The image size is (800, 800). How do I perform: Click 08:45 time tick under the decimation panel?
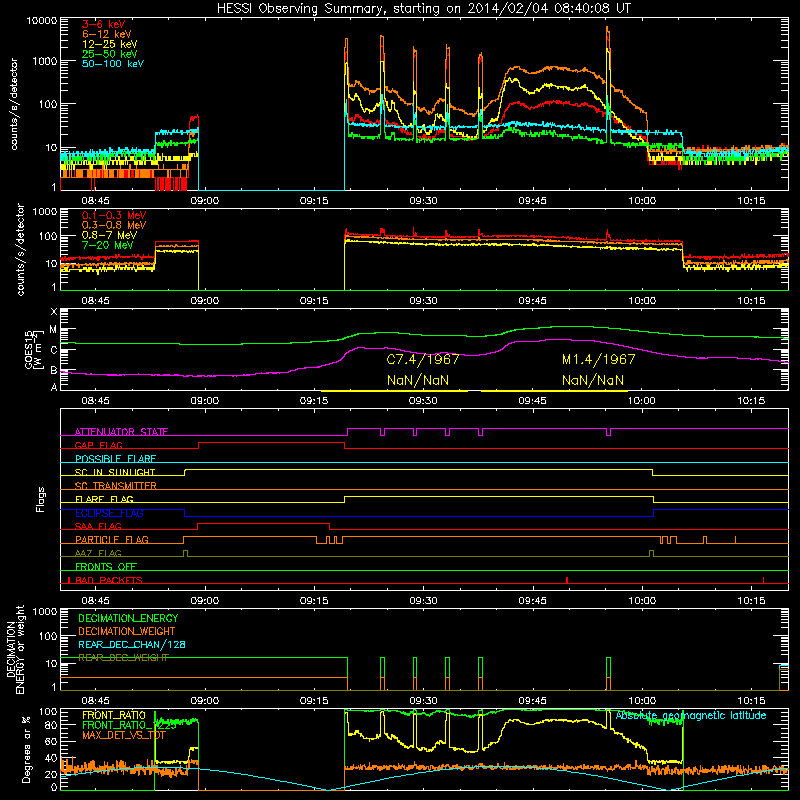click(95, 701)
